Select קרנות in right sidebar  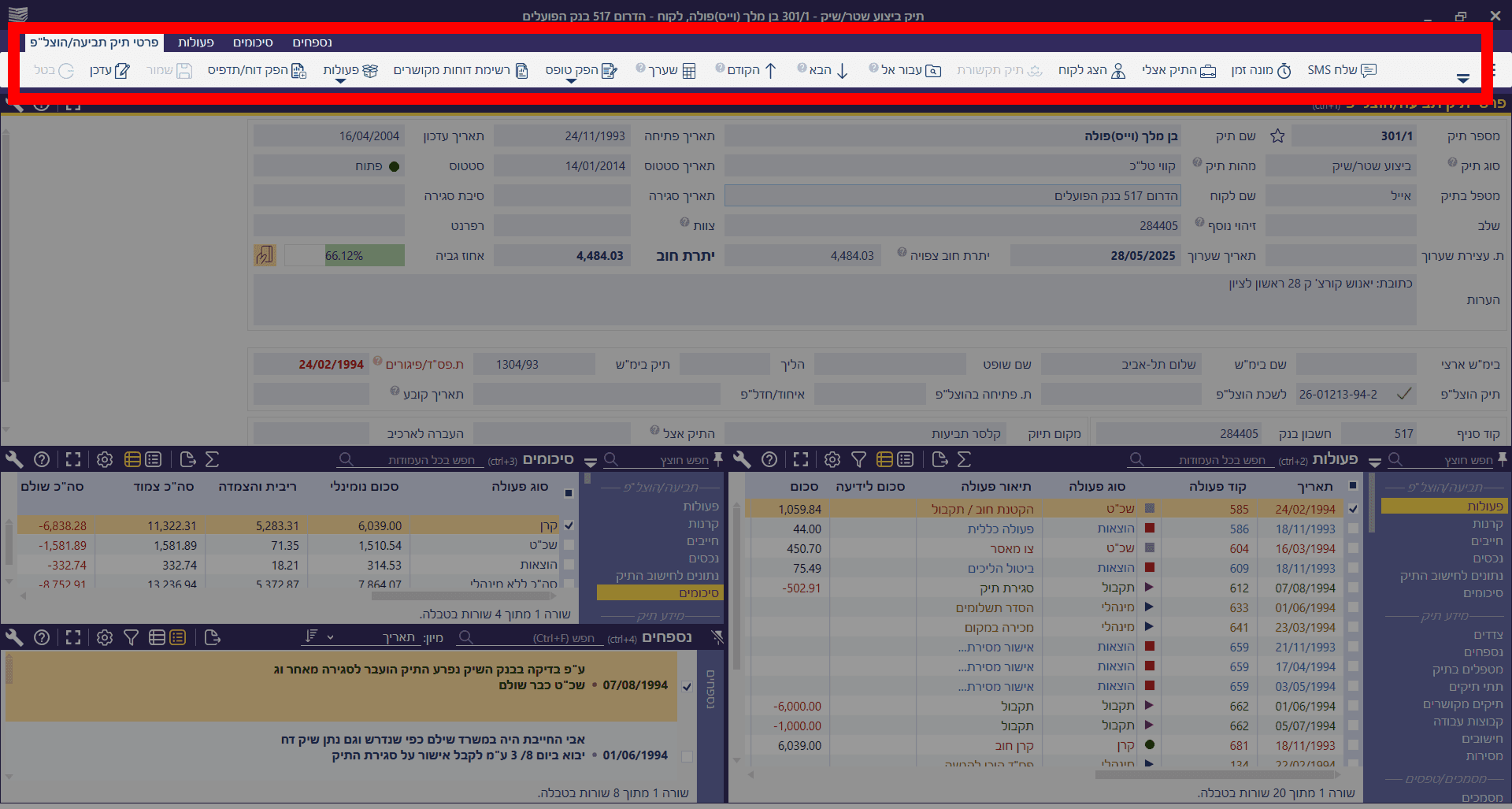(x=1488, y=524)
